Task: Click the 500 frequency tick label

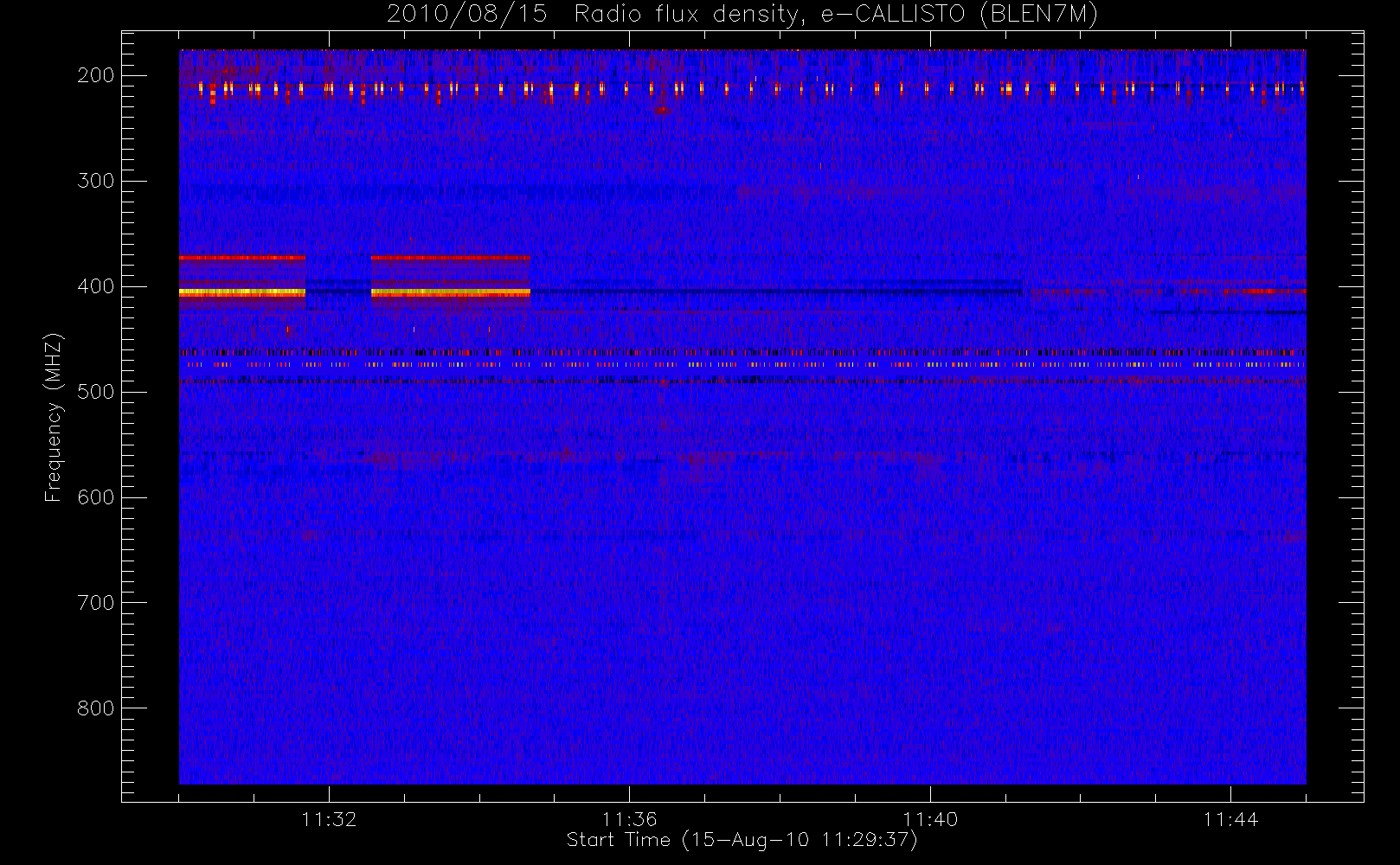Action: click(x=95, y=392)
